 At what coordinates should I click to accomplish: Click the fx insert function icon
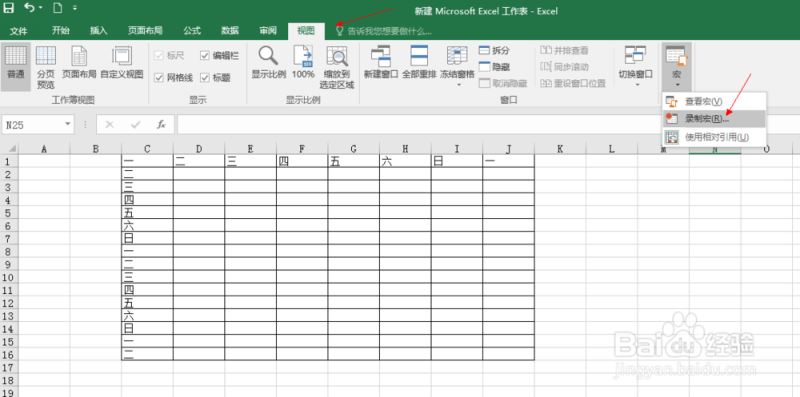coord(161,125)
